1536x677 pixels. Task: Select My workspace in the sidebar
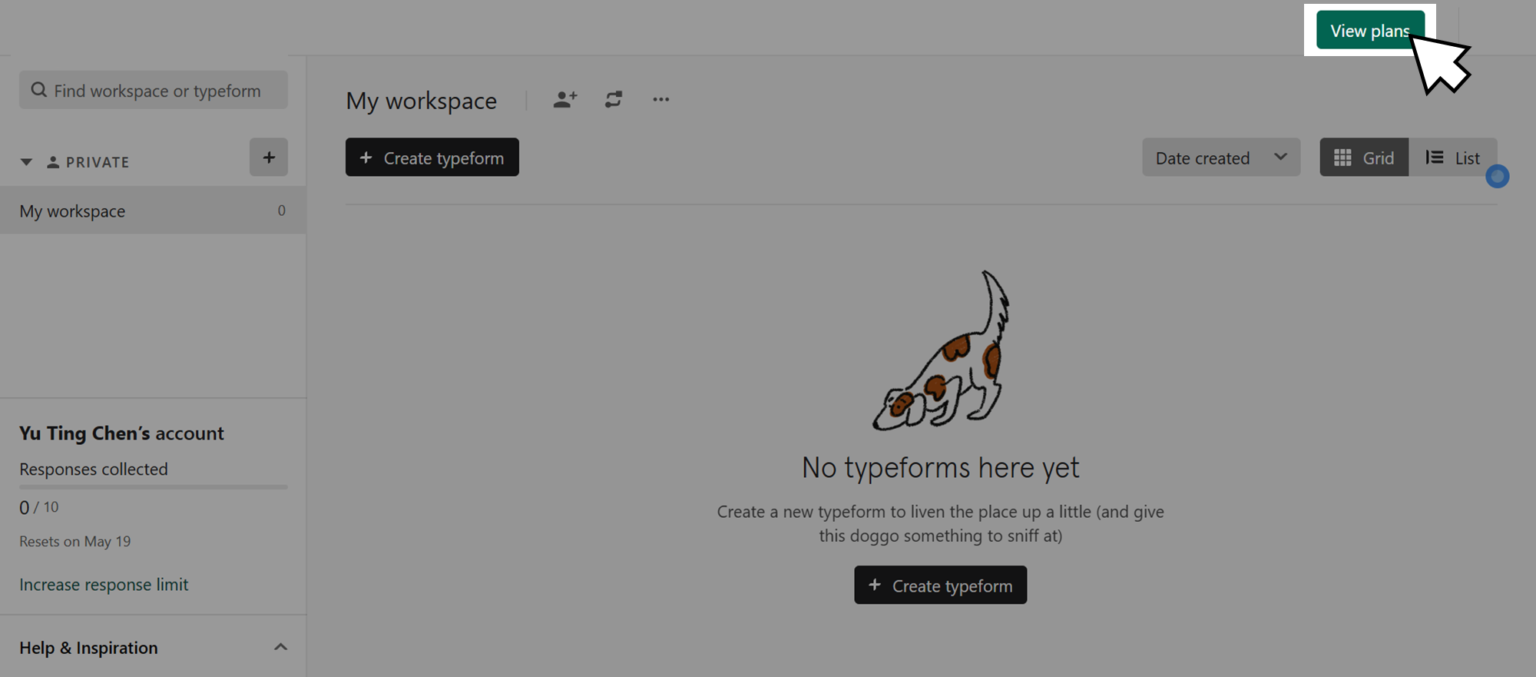(x=73, y=211)
